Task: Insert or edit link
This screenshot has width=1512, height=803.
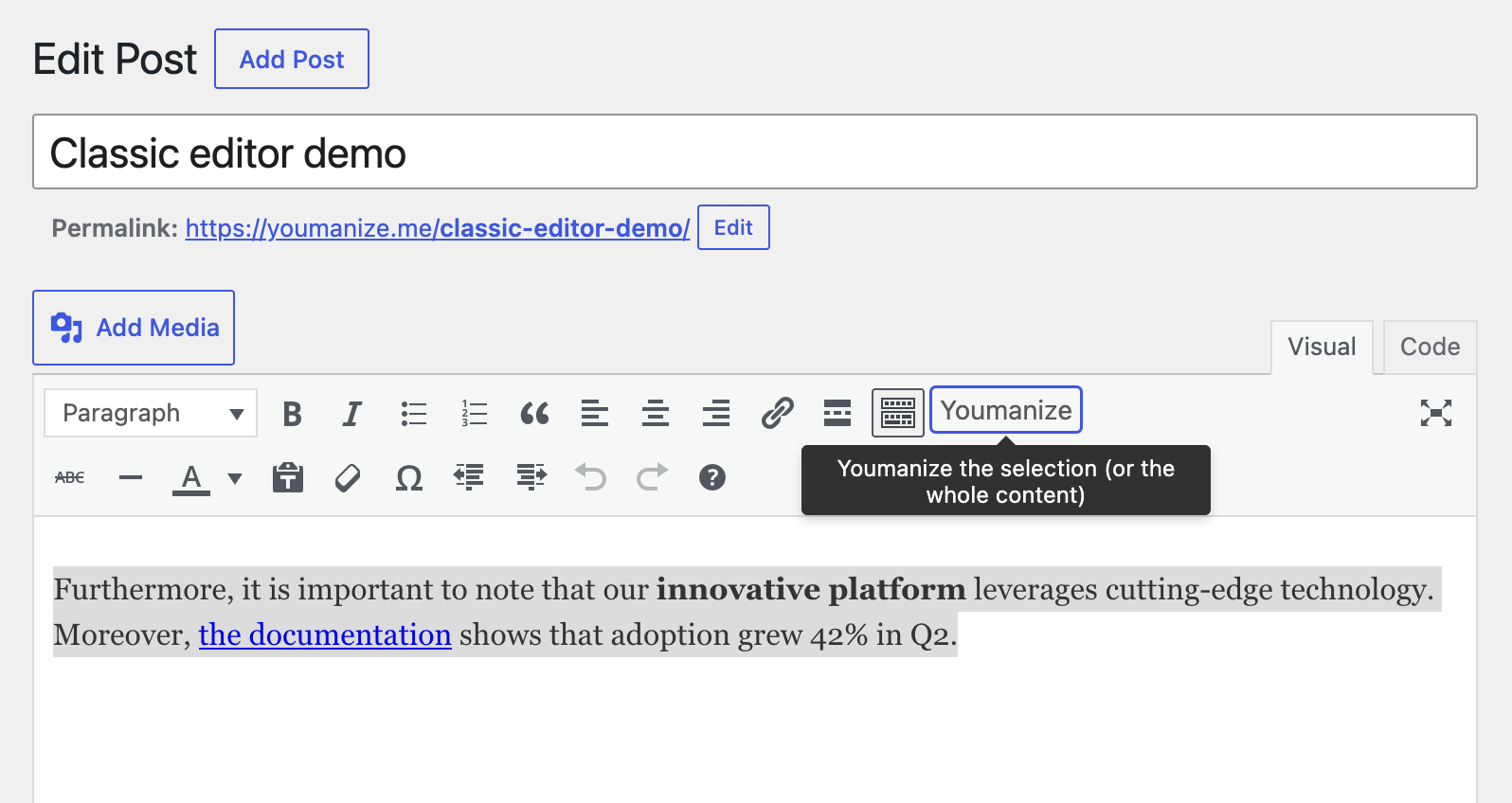Action: [777, 413]
